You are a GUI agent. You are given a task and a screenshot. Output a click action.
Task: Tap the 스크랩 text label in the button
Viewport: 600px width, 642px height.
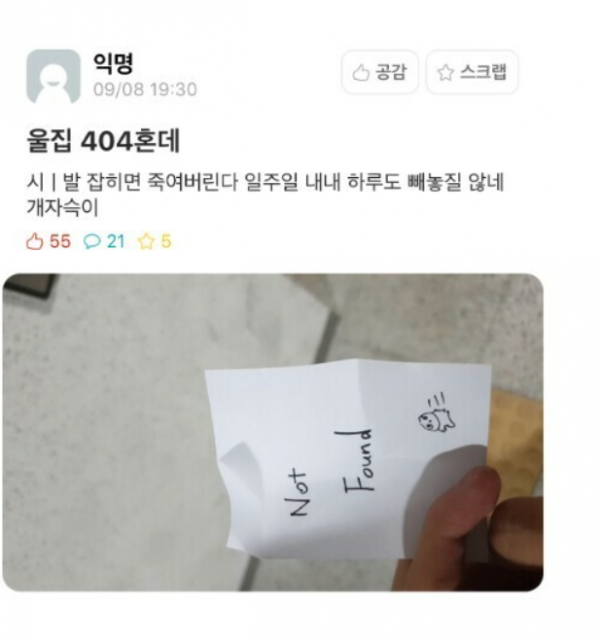click(x=483, y=72)
